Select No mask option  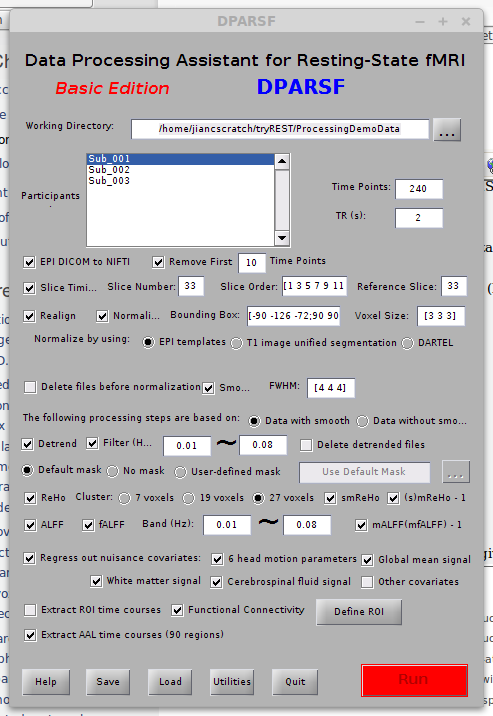click(112, 471)
